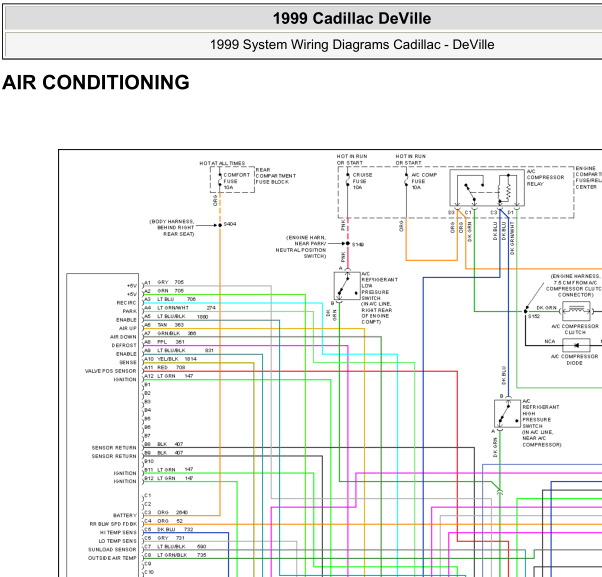
Task: Click the '1999 System Wiring Diagrams Cadillac - DeVille' subtitle
Action: 352,45
